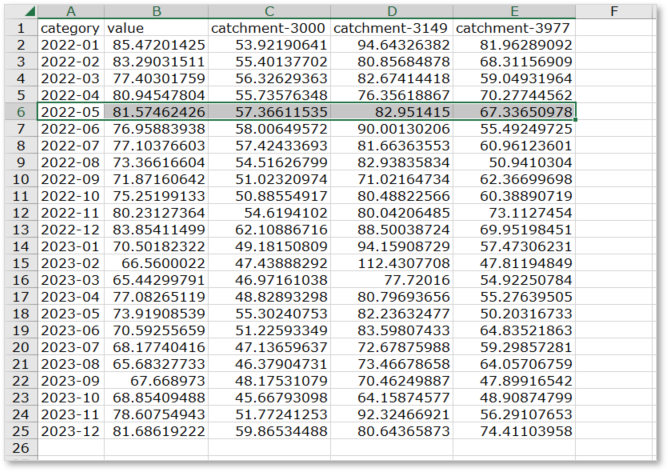Select column E header

[x=514, y=12]
